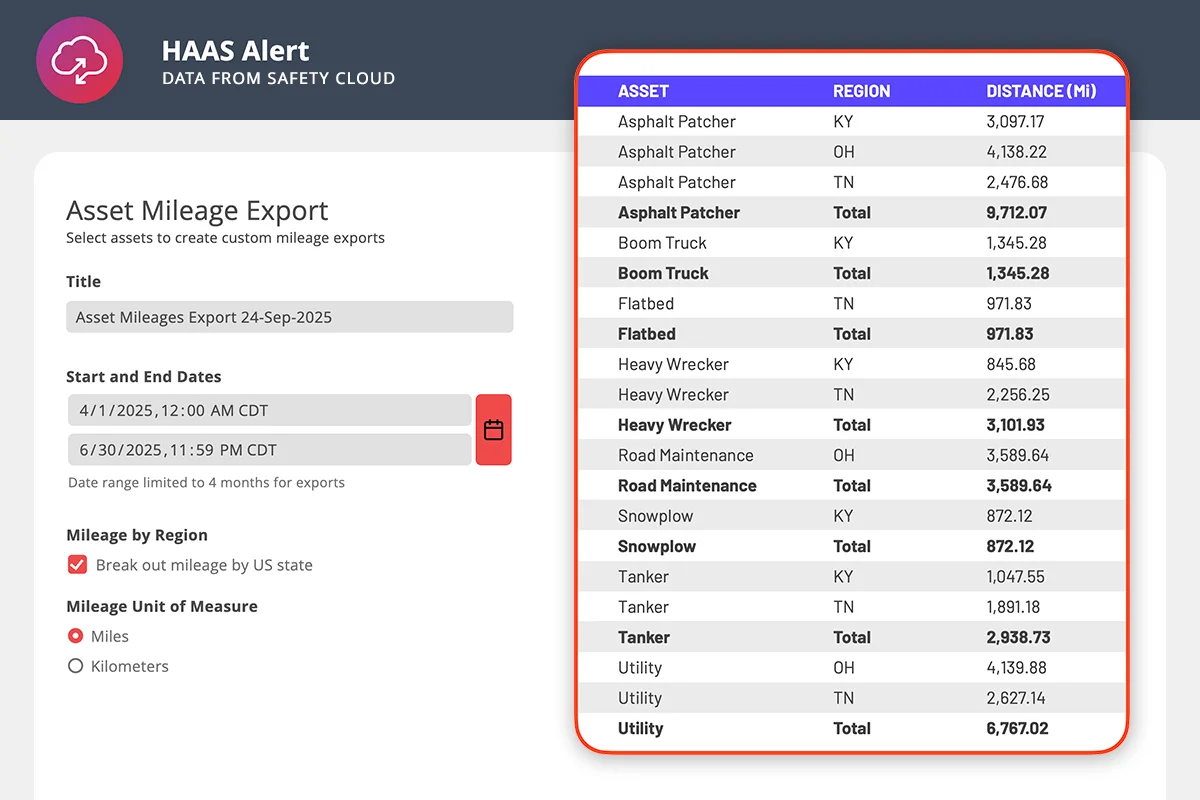The width and height of the screenshot is (1200, 800).
Task: Click the end date field
Action: point(268,449)
